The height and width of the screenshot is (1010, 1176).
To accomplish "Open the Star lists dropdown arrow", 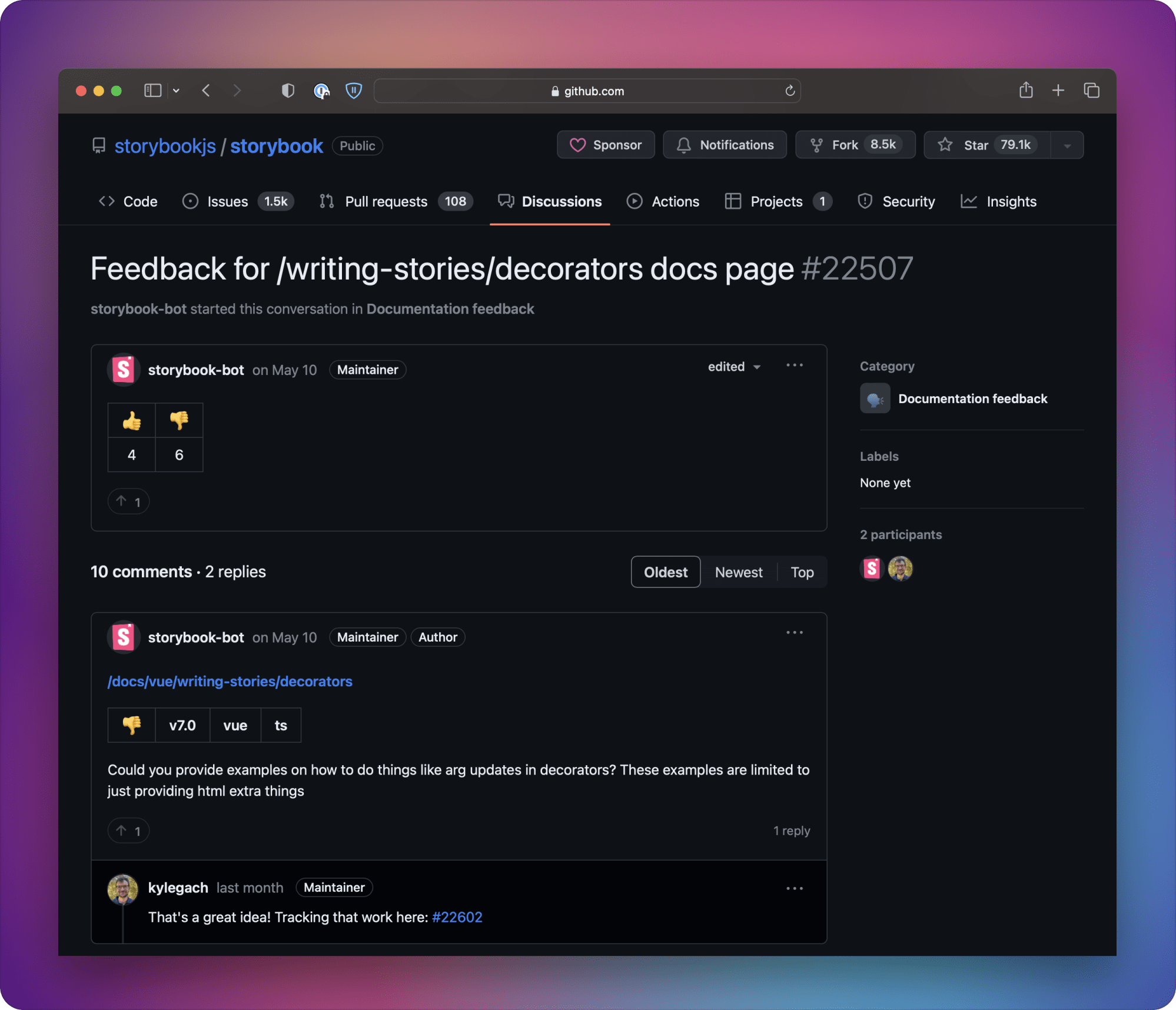I will point(1067,145).
